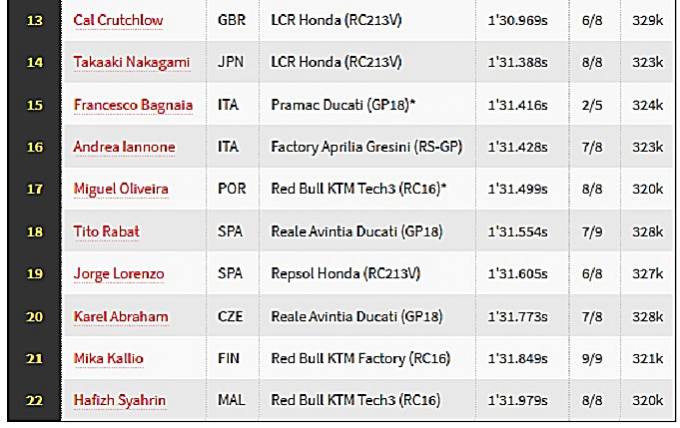Click the Jorge Lorenzo name link

118,274
